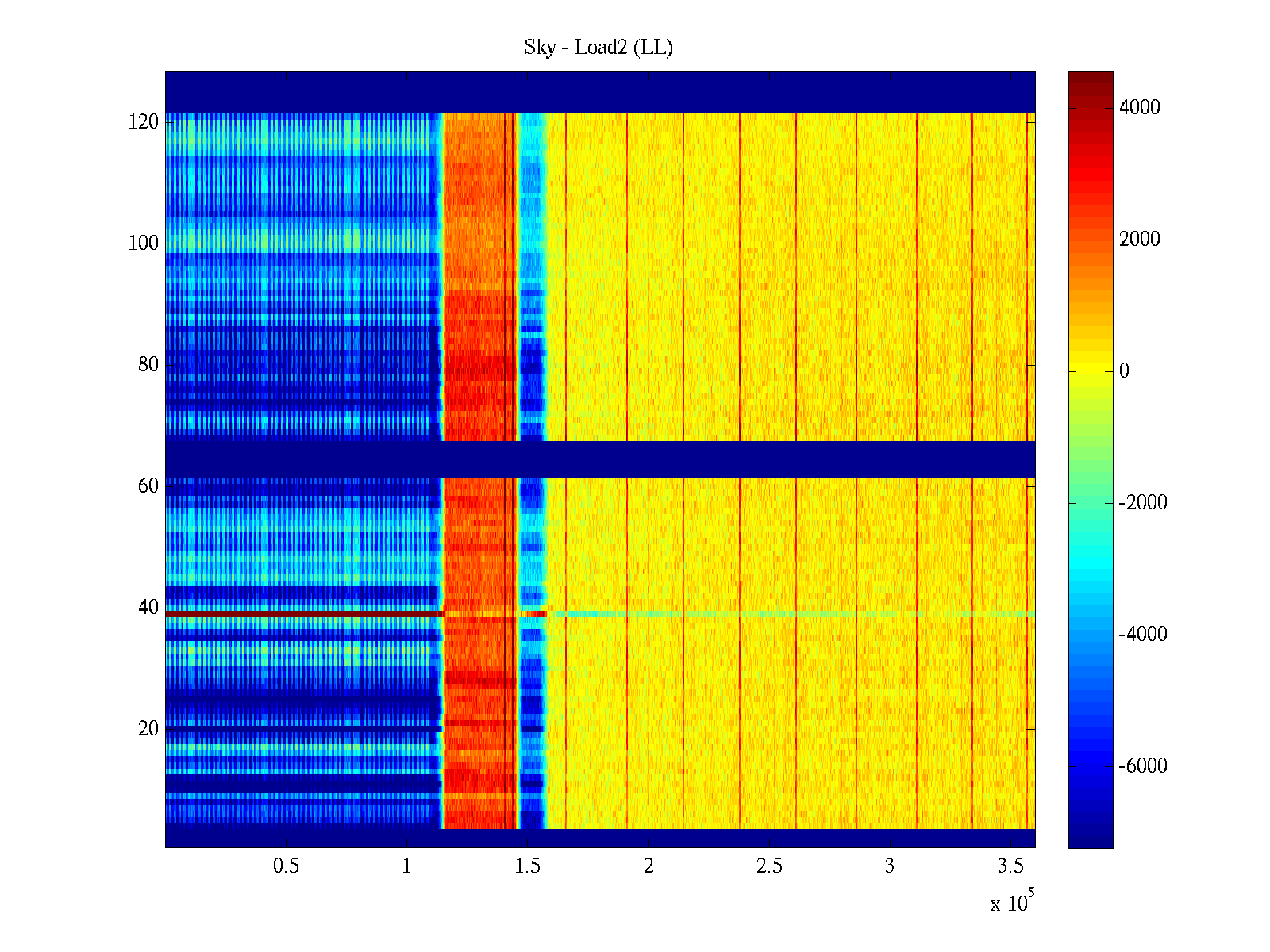Viewport: 1270px width, 952px height.
Task: Click the colorbar label -6000
Action: point(1142,766)
